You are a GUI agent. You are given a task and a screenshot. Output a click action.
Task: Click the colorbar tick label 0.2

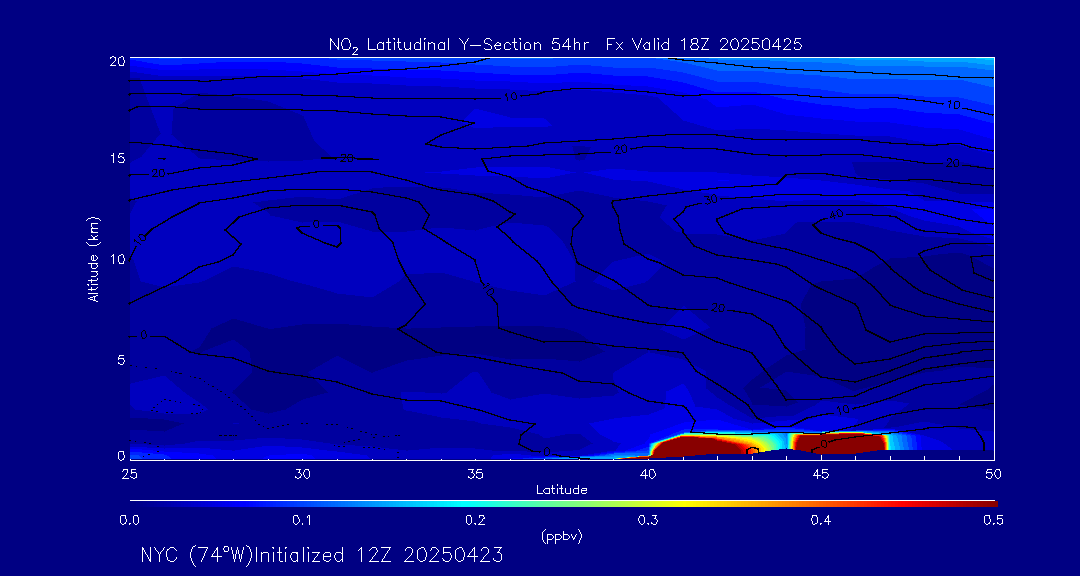point(475,520)
